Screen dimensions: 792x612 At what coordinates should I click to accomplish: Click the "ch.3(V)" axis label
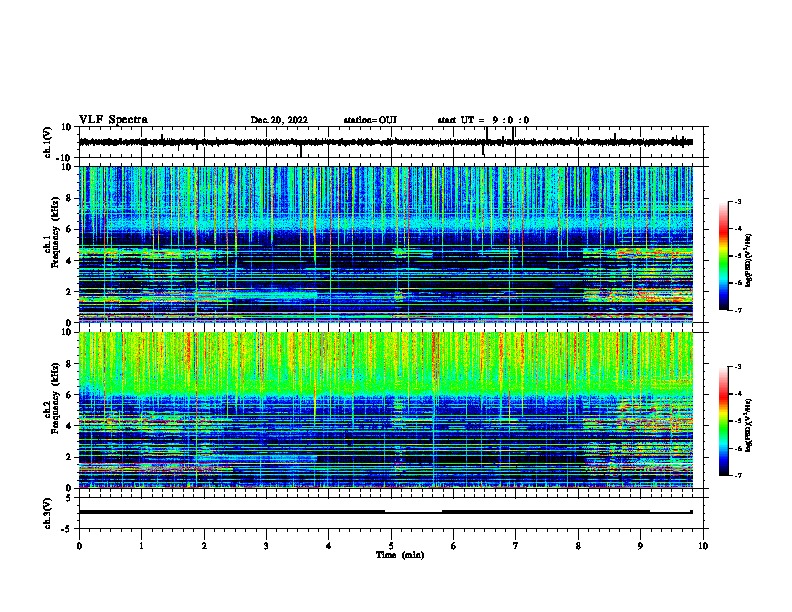pyautogui.click(x=48, y=513)
